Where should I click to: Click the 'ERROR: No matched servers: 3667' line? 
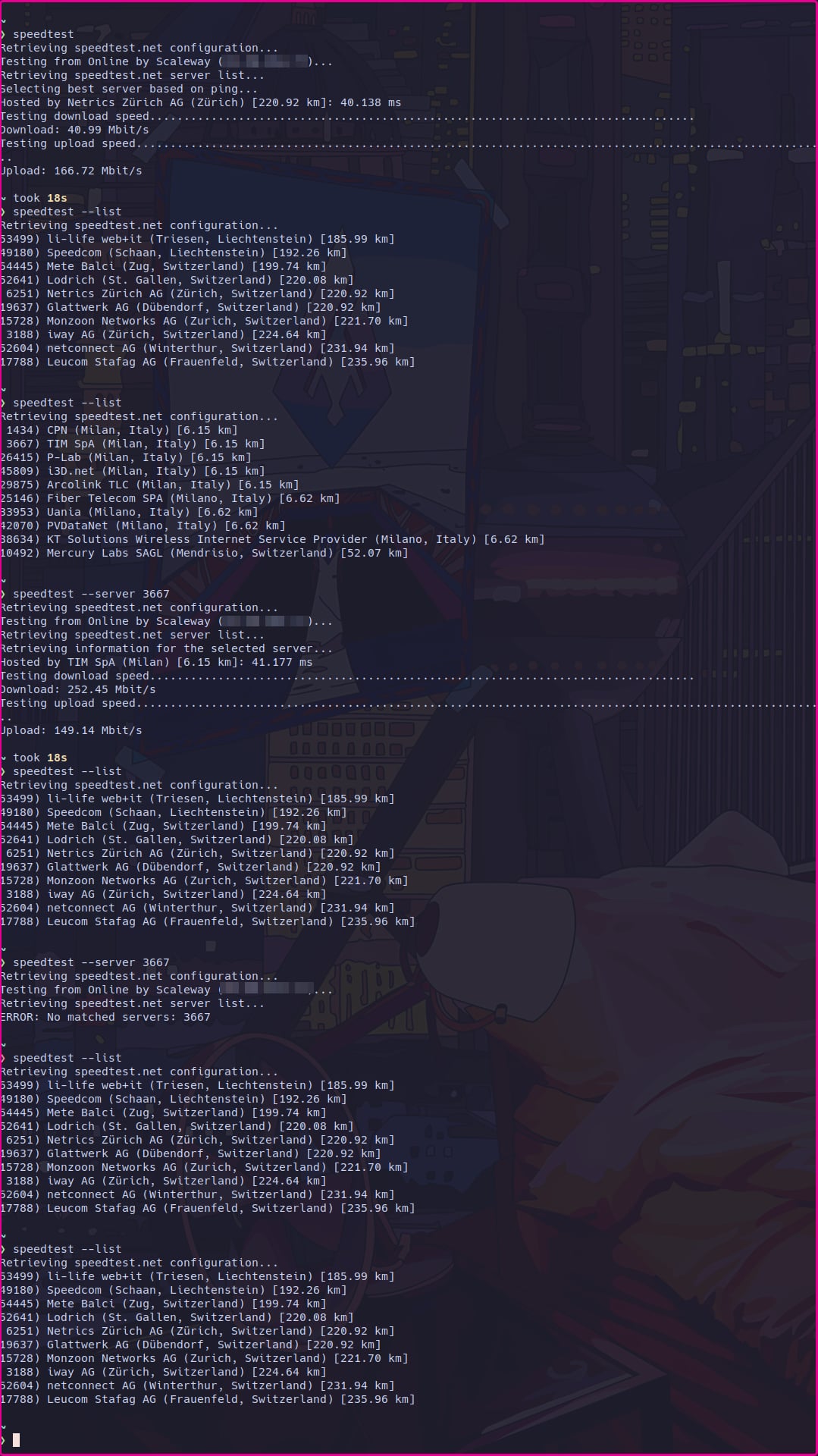coord(105,1017)
